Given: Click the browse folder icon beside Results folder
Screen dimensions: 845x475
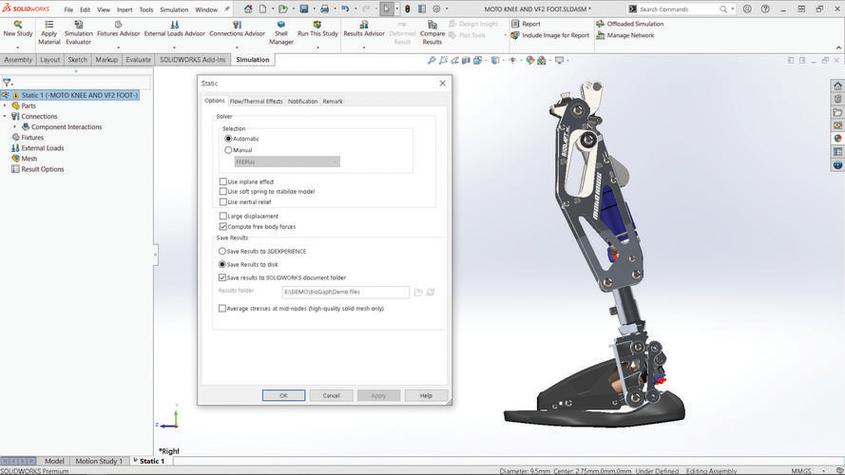Looking at the screenshot, I should coord(418,292).
